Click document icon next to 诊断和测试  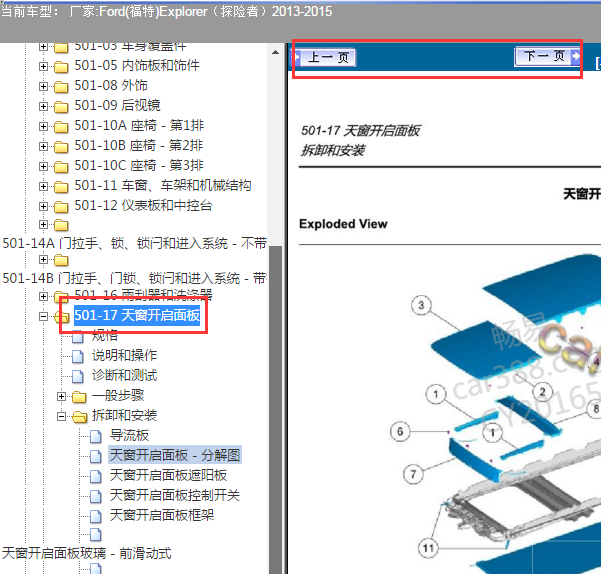point(78,376)
